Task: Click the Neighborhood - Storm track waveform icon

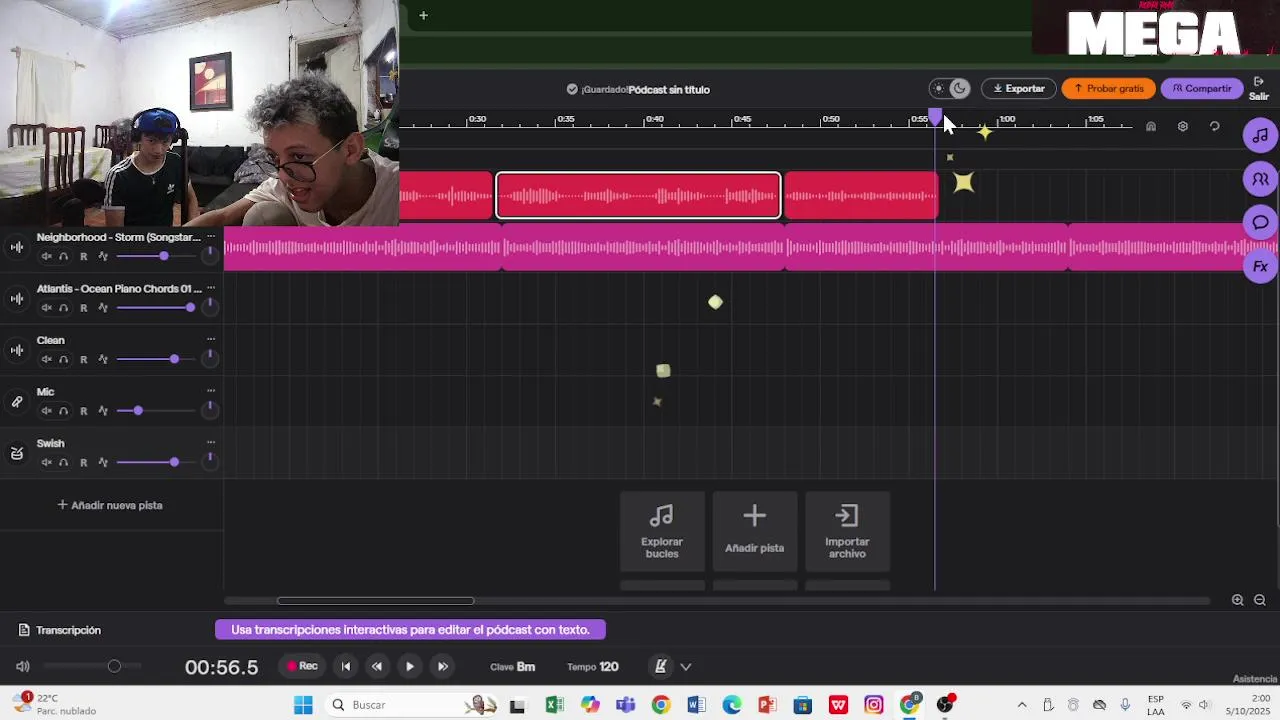Action: (x=17, y=247)
